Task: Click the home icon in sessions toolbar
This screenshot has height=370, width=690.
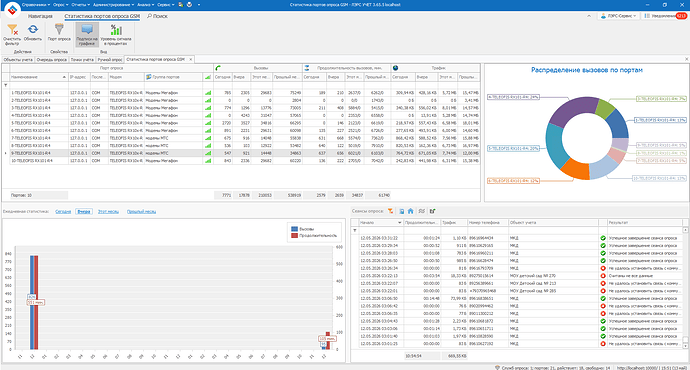Action: click(411, 211)
